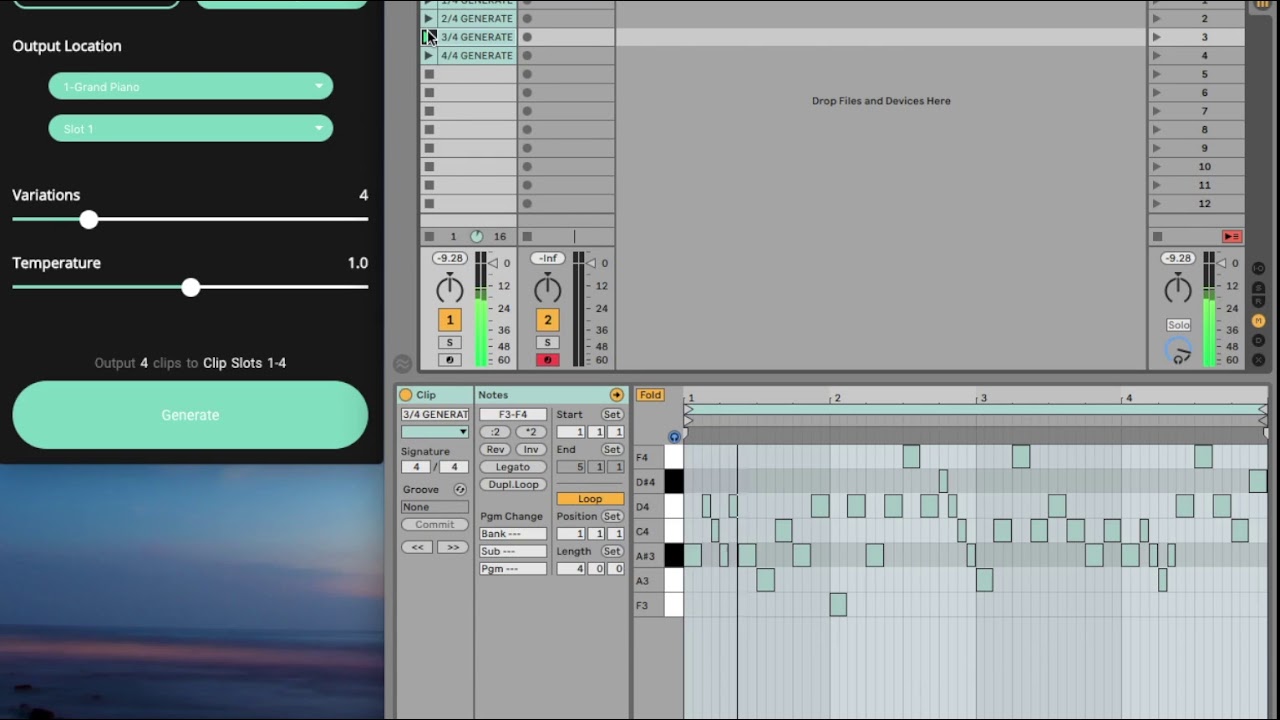
Task: Invert notes with the Inv button
Action: point(531,450)
